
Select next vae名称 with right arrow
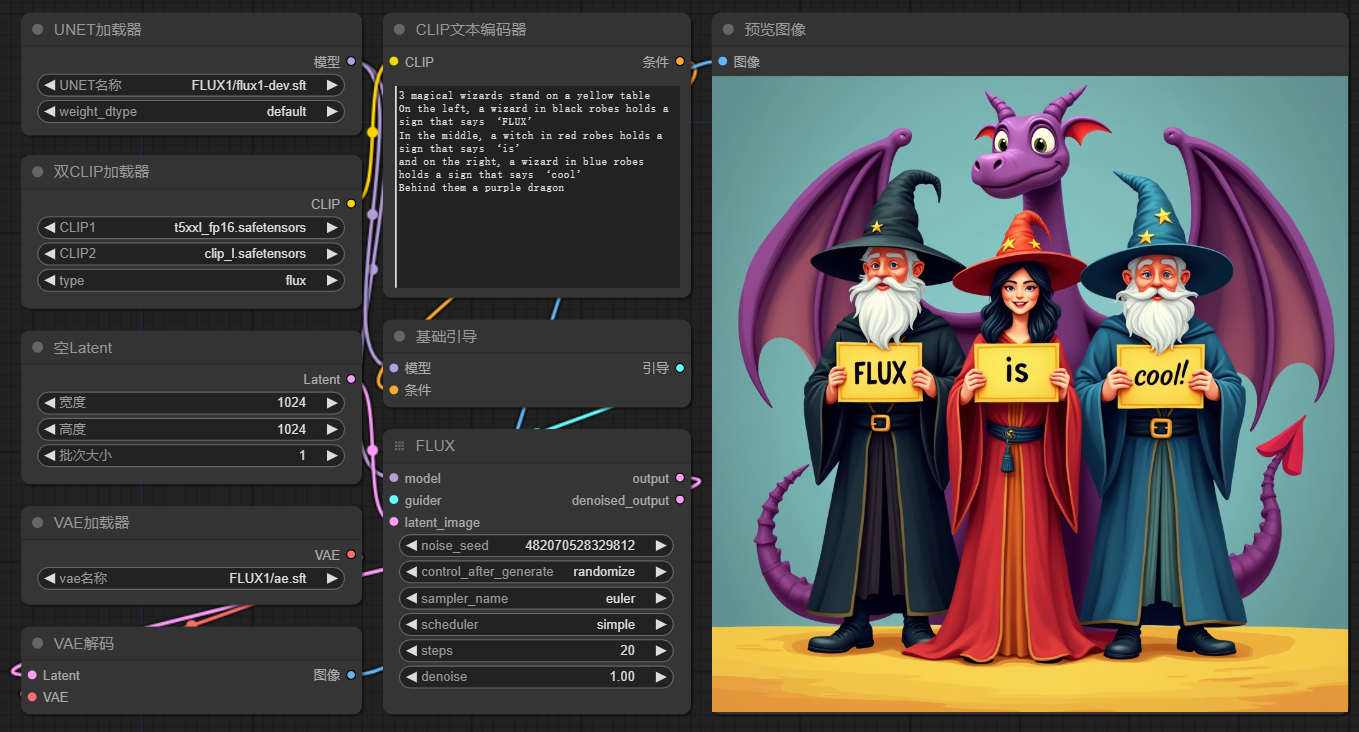(332, 579)
